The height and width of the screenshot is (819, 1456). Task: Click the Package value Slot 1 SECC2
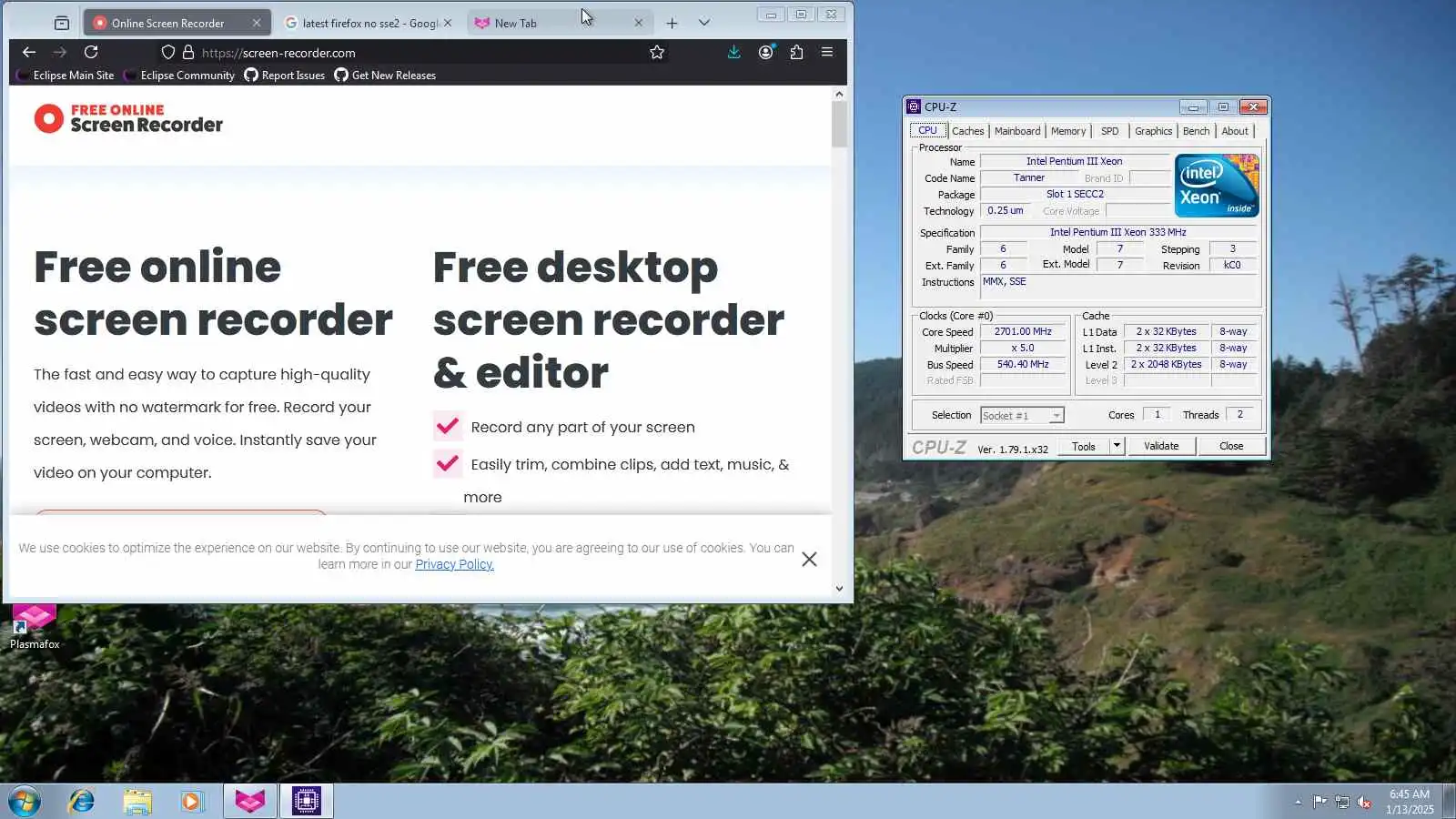(1075, 195)
